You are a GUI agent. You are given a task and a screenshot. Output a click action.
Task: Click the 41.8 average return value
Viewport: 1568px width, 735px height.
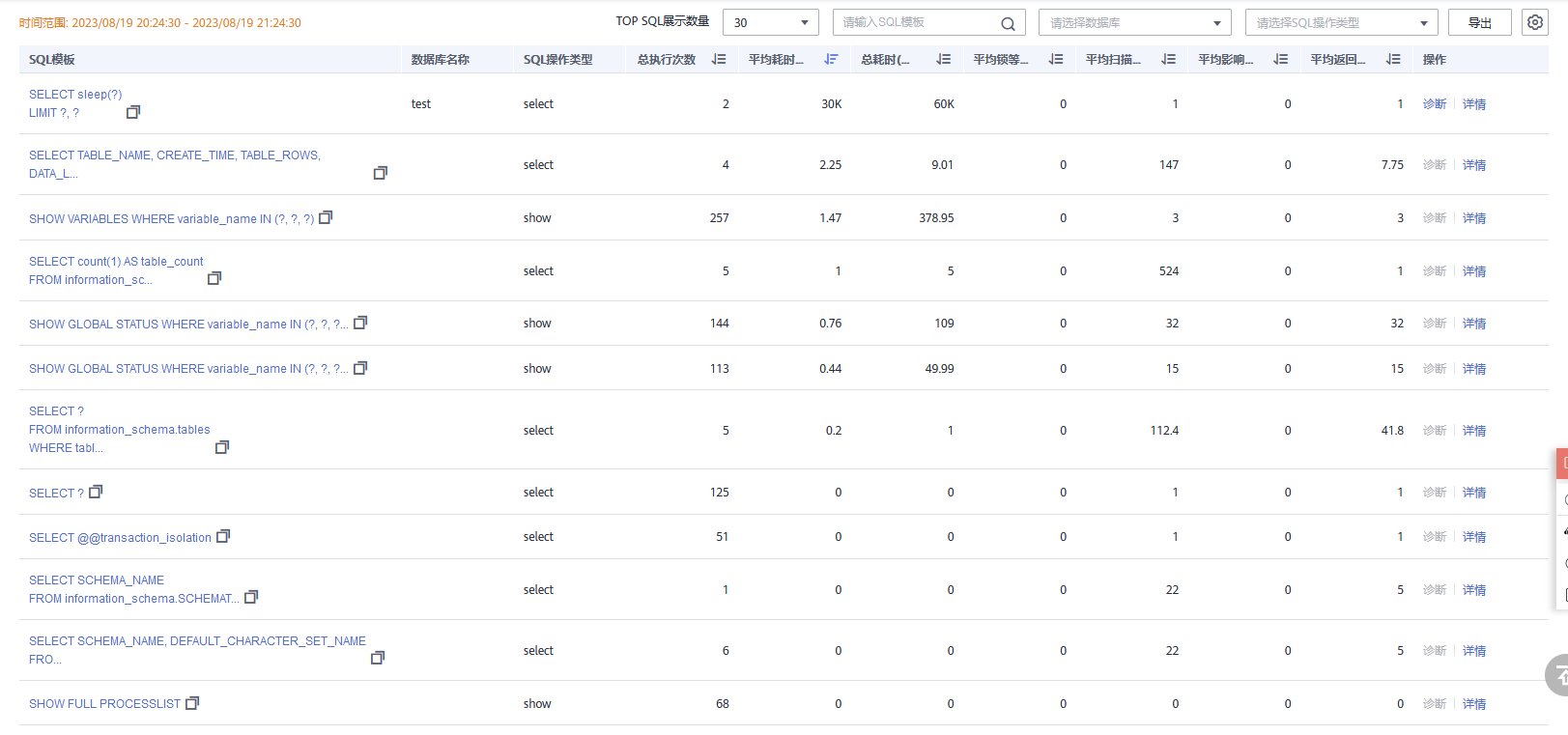[1392, 431]
